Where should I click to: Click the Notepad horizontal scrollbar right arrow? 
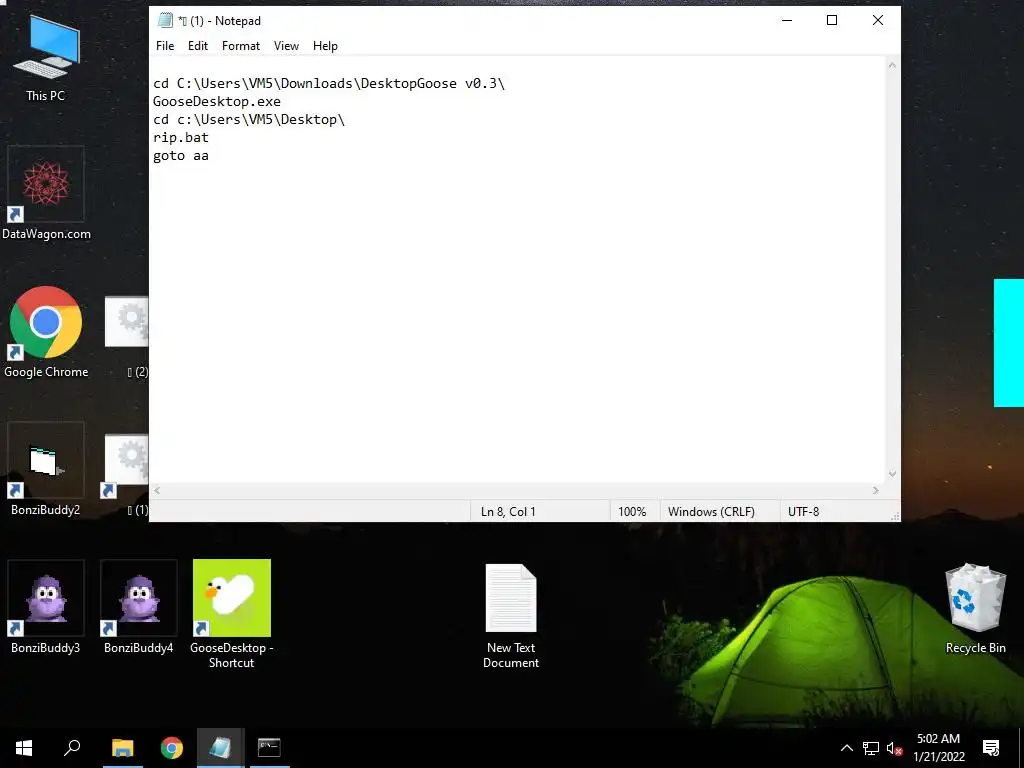(876, 490)
